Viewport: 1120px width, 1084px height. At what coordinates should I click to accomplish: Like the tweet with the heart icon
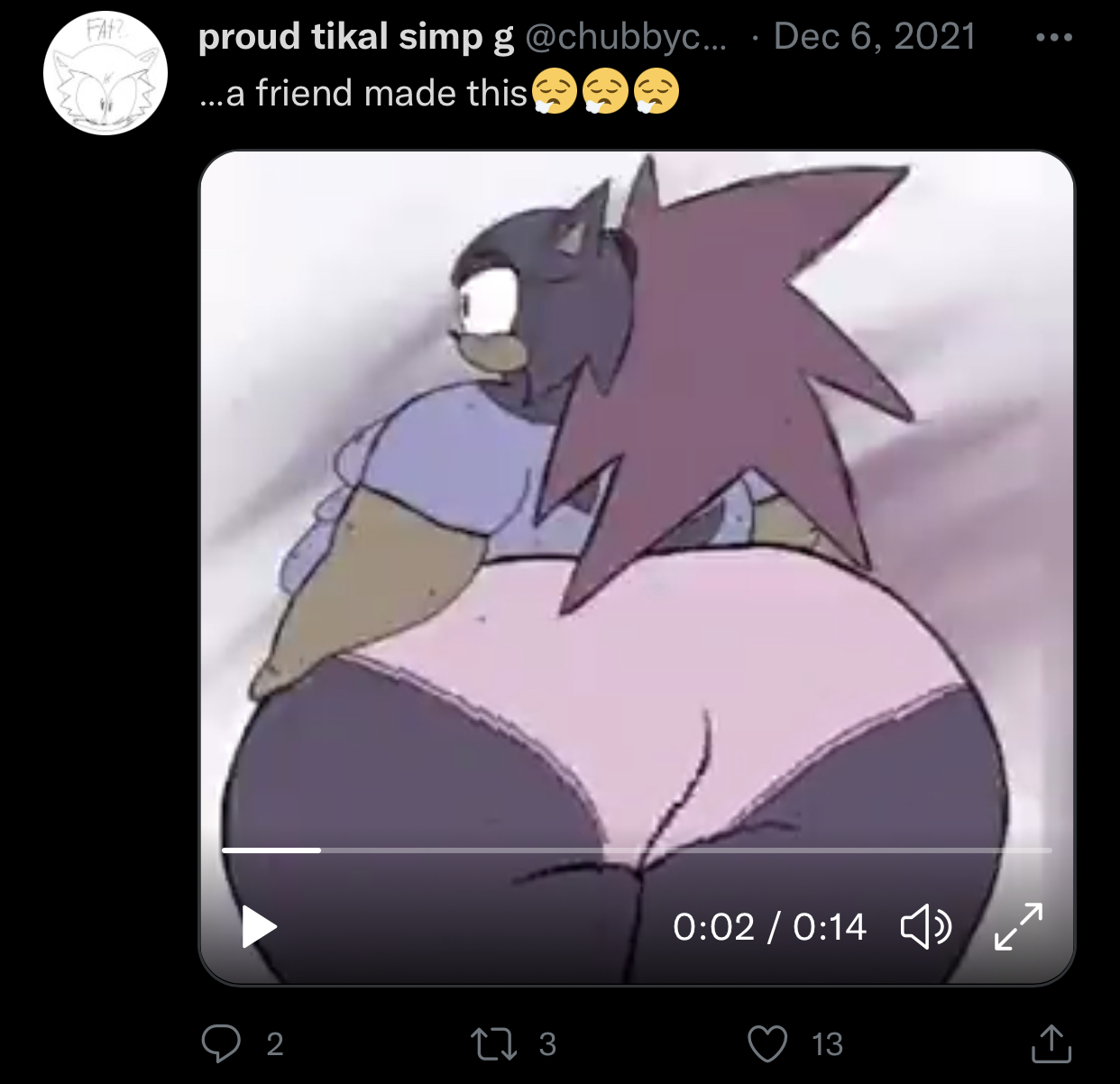pos(767,1044)
